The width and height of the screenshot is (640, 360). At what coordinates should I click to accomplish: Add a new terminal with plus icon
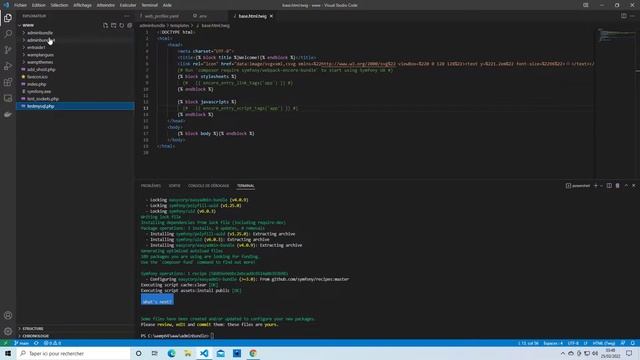point(596,186)
